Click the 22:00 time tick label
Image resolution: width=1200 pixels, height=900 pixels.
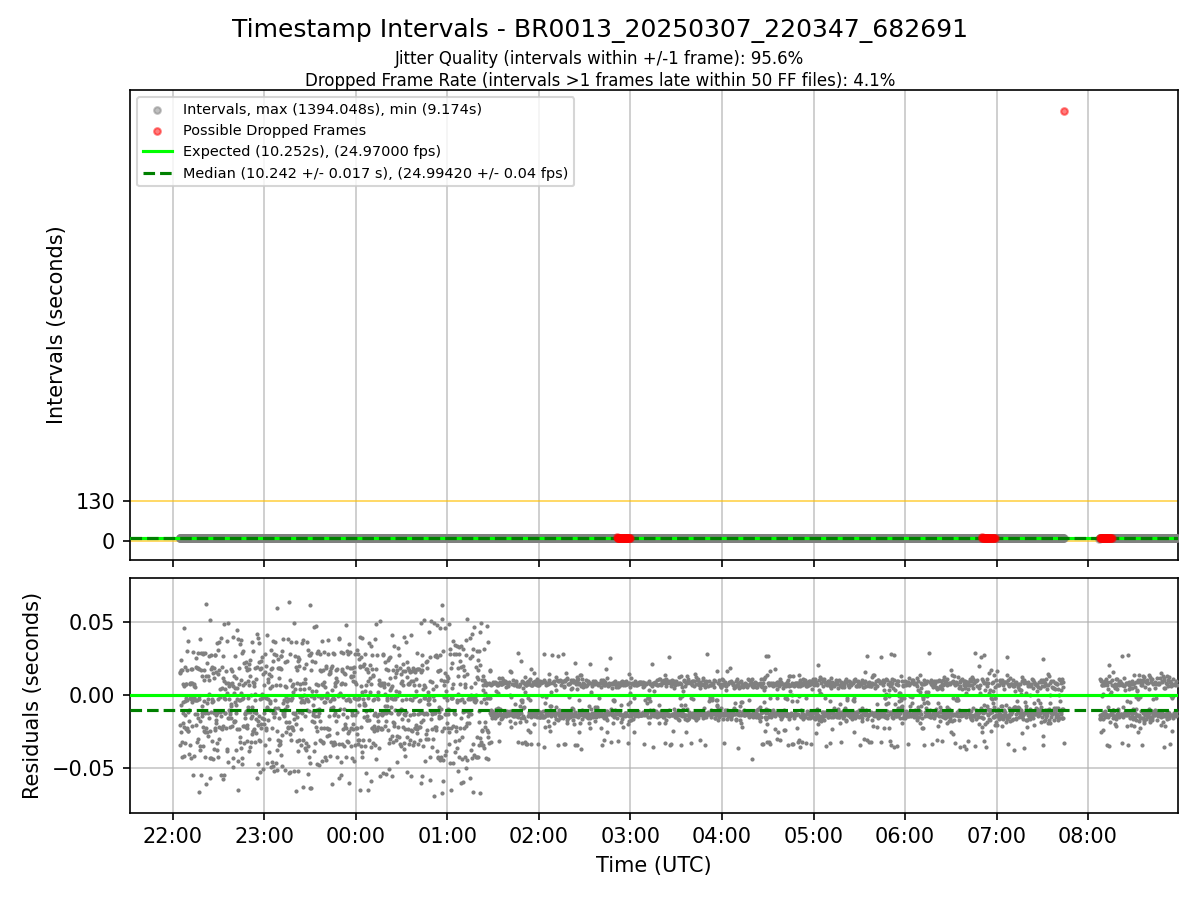pyautogui.click(x=173, y=835)
